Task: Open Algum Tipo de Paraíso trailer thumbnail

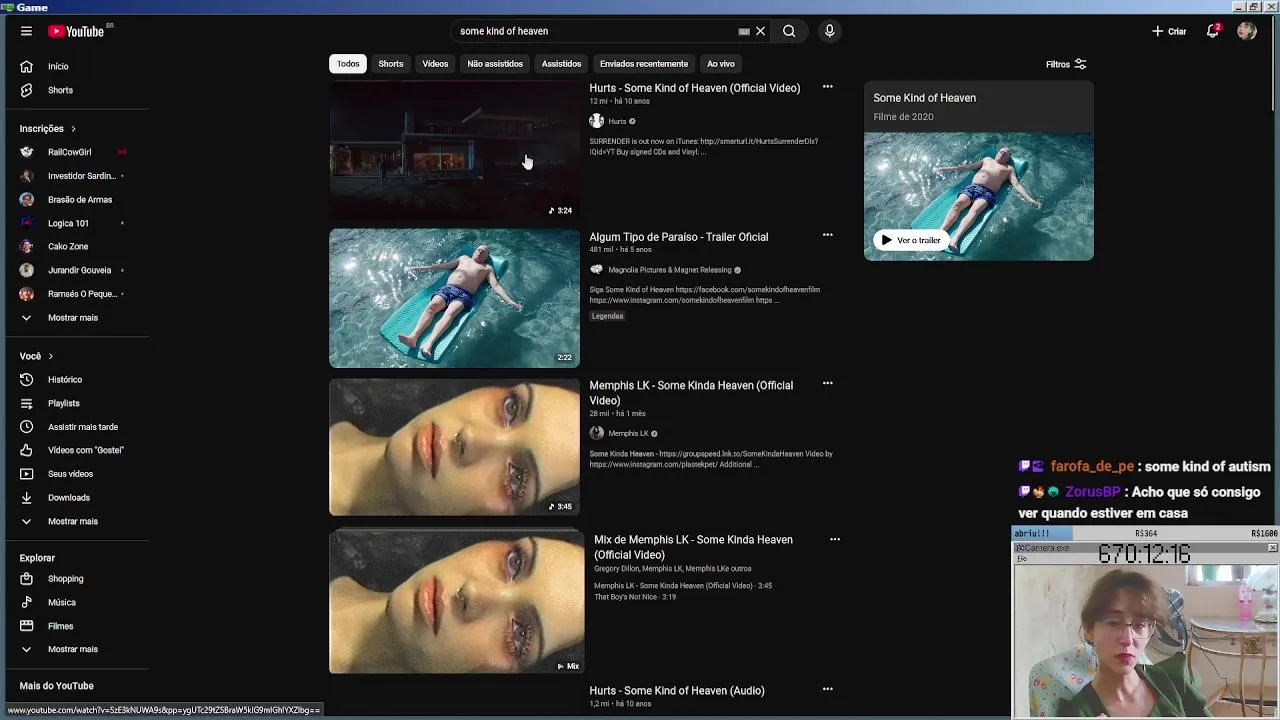Action: (x=454, y=298)
